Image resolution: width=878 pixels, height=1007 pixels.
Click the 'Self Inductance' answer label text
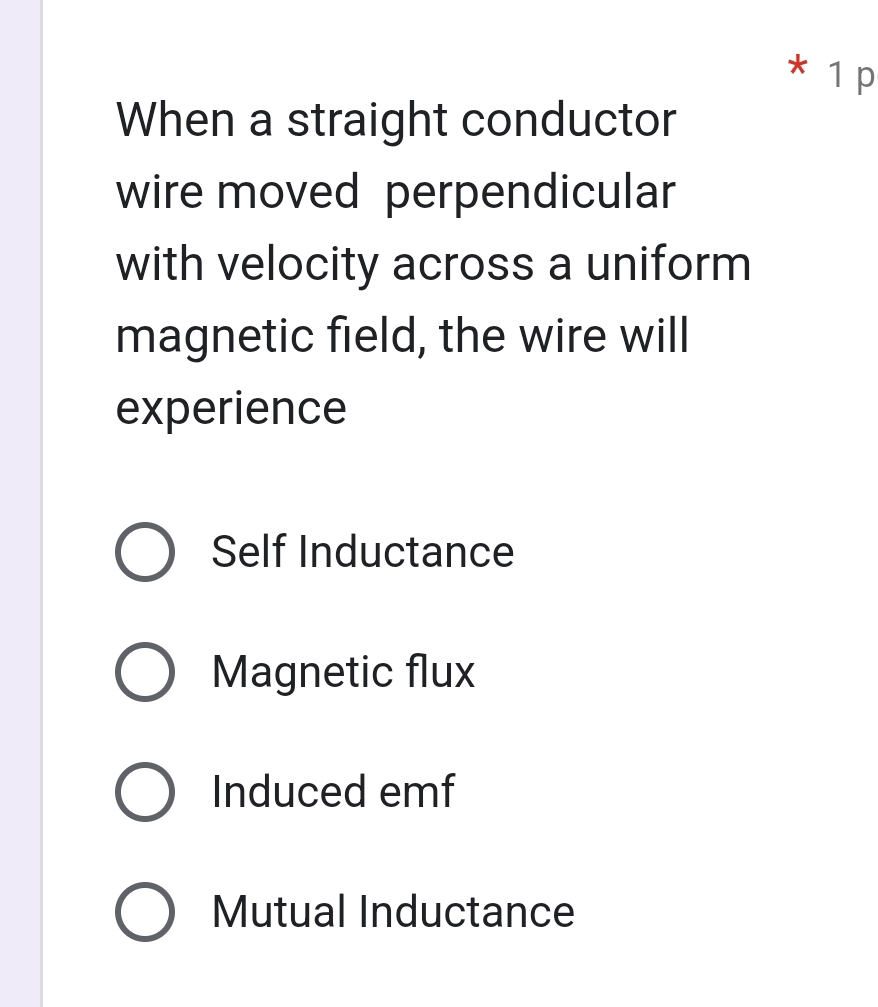pyautogui.click(x=363, y=552)
